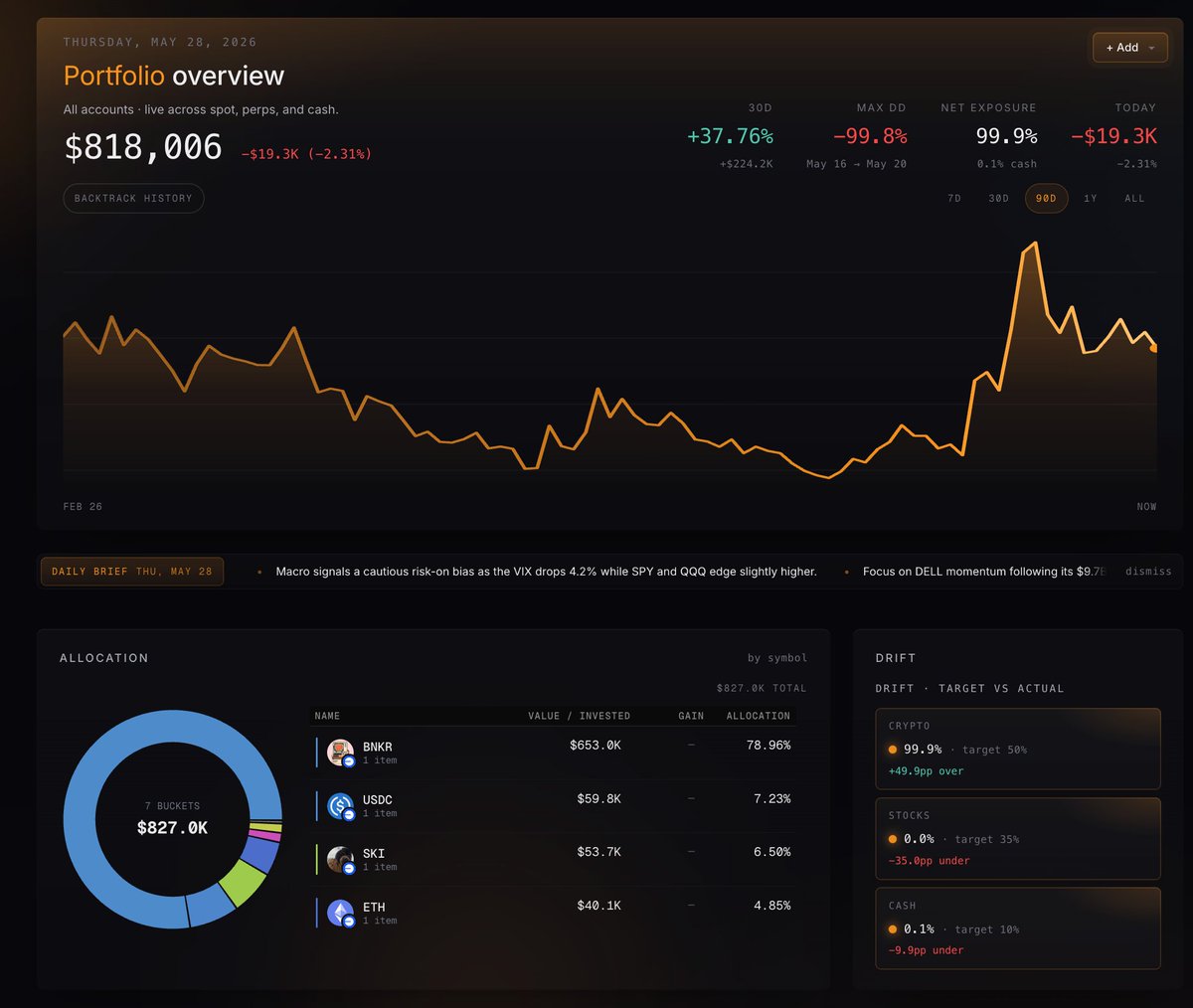This screenshot has width=1193, height=1008.
Task: Click the USDC allocation 7.23%
Action: 772,799
